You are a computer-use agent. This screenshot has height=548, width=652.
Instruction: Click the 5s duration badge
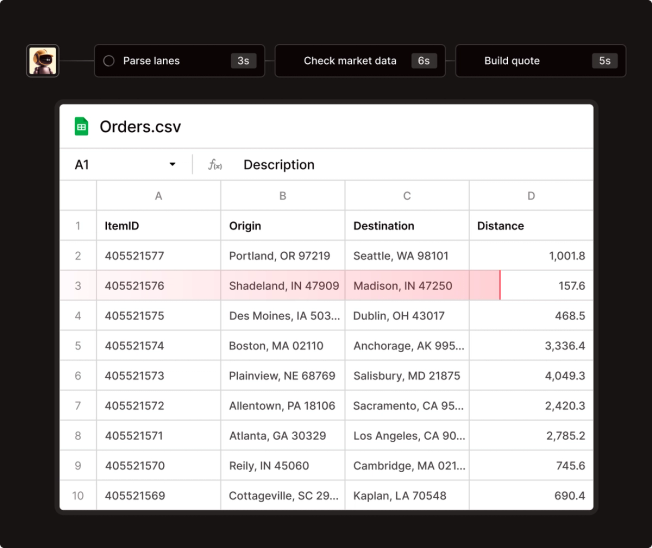605,61
